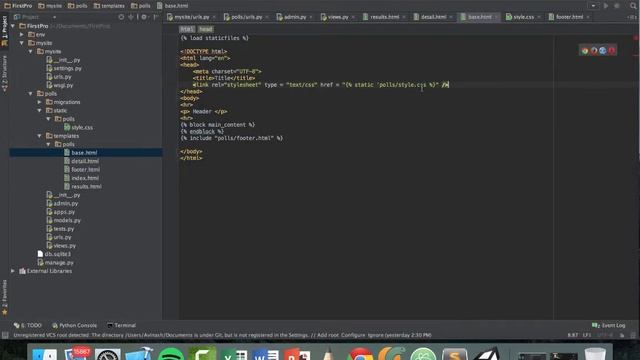Select style.css in project tree
The width and height of the screenshot is (640, 360).
click(x=78, y=127)
